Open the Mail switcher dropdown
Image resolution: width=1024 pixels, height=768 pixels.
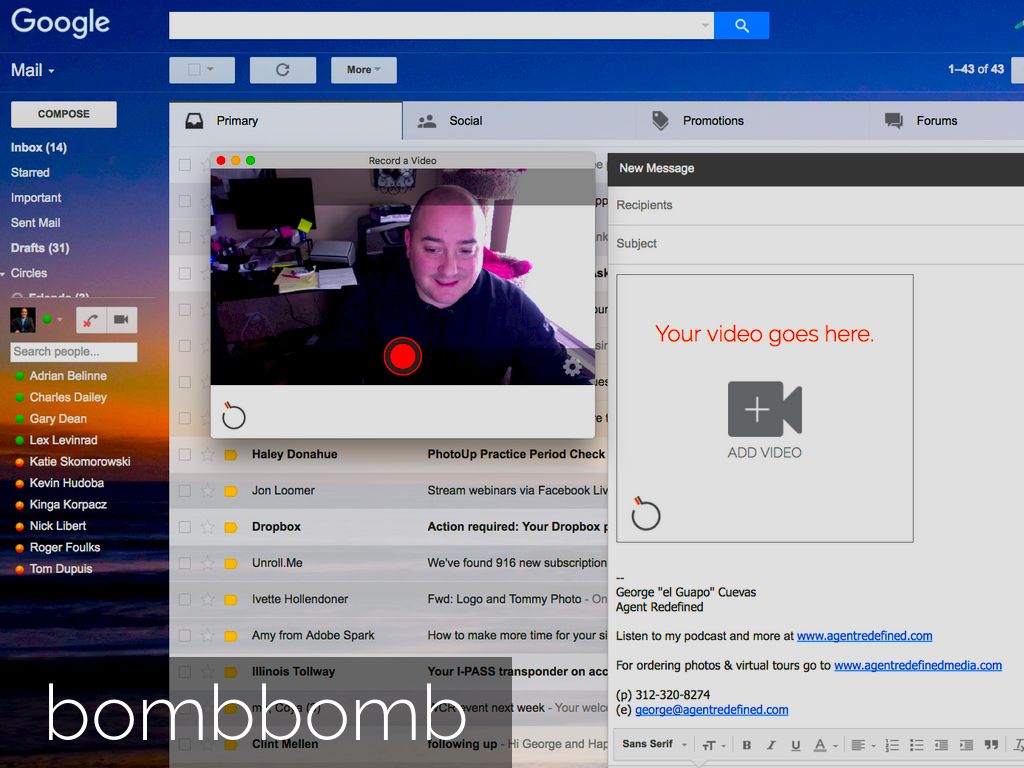[x=32, y=70]
